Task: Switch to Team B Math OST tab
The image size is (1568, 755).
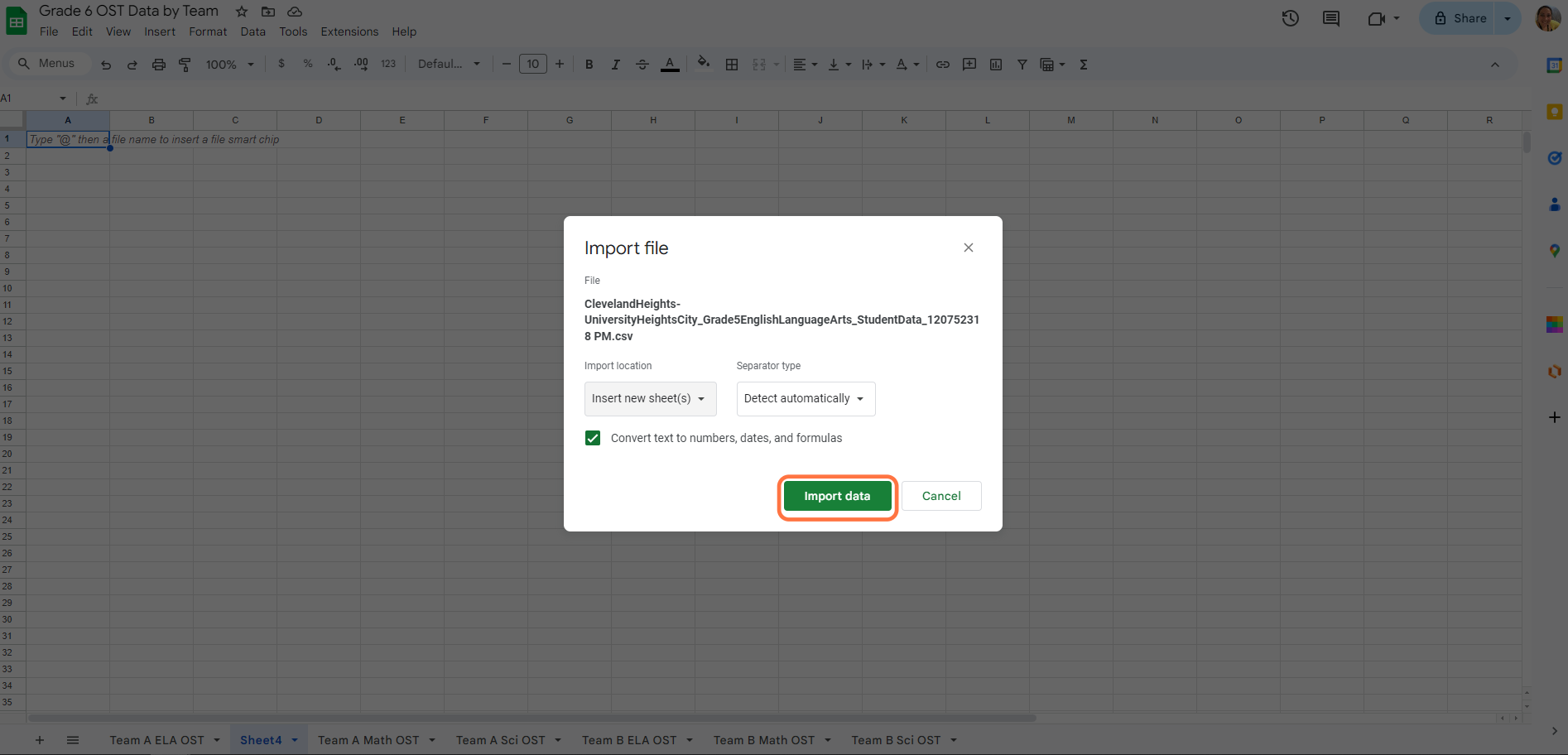Action: click(764, 740)
